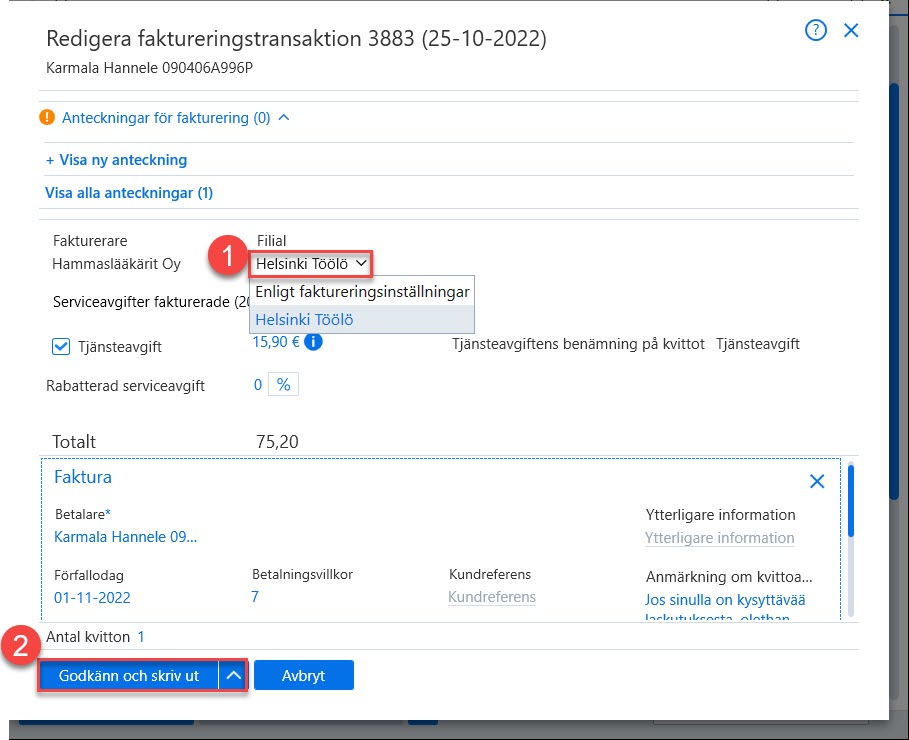Close the billing transaction dialog
Screen dimensions: 909x740
[850, 30]
